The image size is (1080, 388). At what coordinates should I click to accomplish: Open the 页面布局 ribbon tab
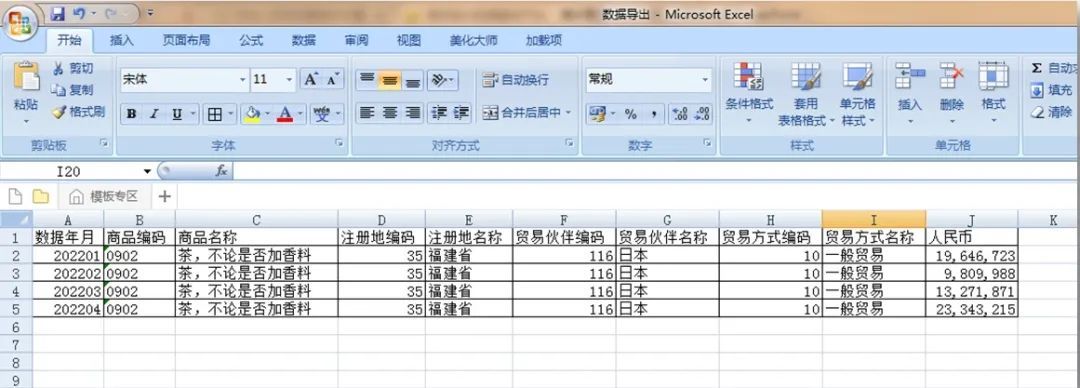[x=187, y=41]
